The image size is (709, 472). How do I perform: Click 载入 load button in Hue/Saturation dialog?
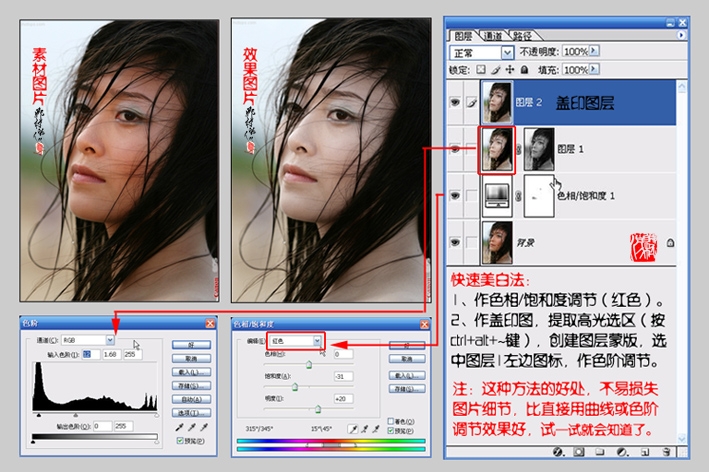coord(407,375)
